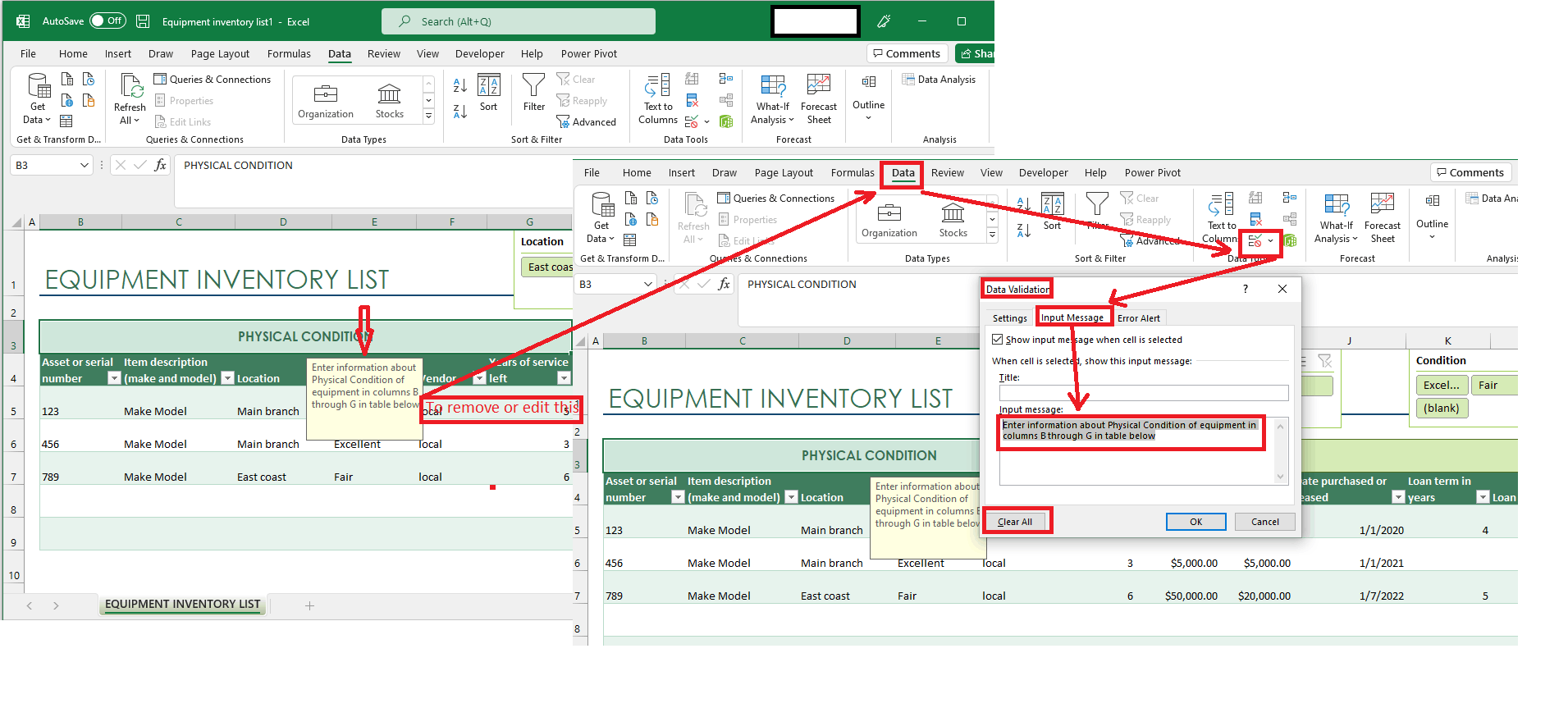Open Sort dialog in Equipment inventory list1 window
The image size is (1568, 717).
click(x=489, y=93)
